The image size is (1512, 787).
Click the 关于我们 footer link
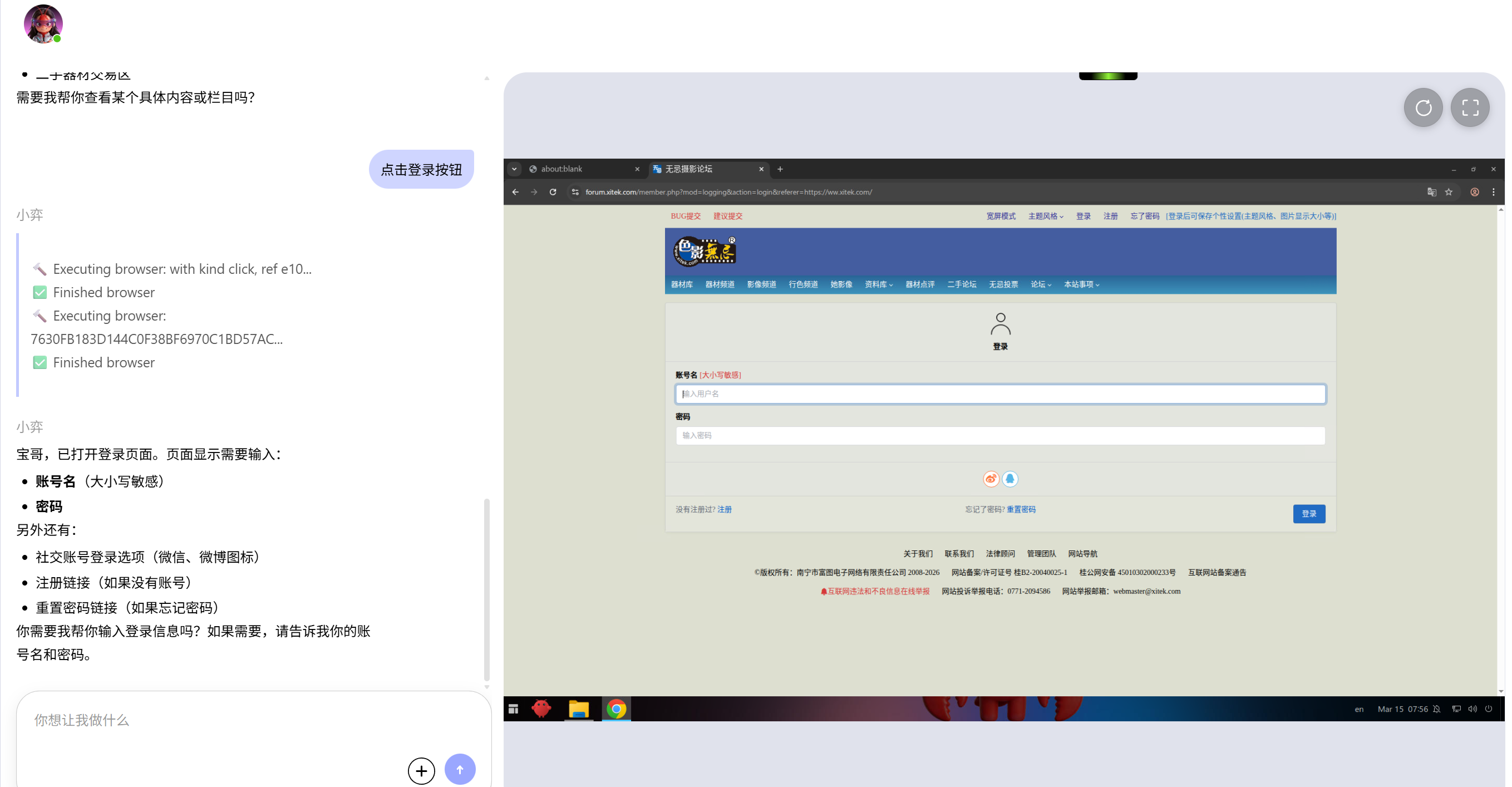[918, 554]
